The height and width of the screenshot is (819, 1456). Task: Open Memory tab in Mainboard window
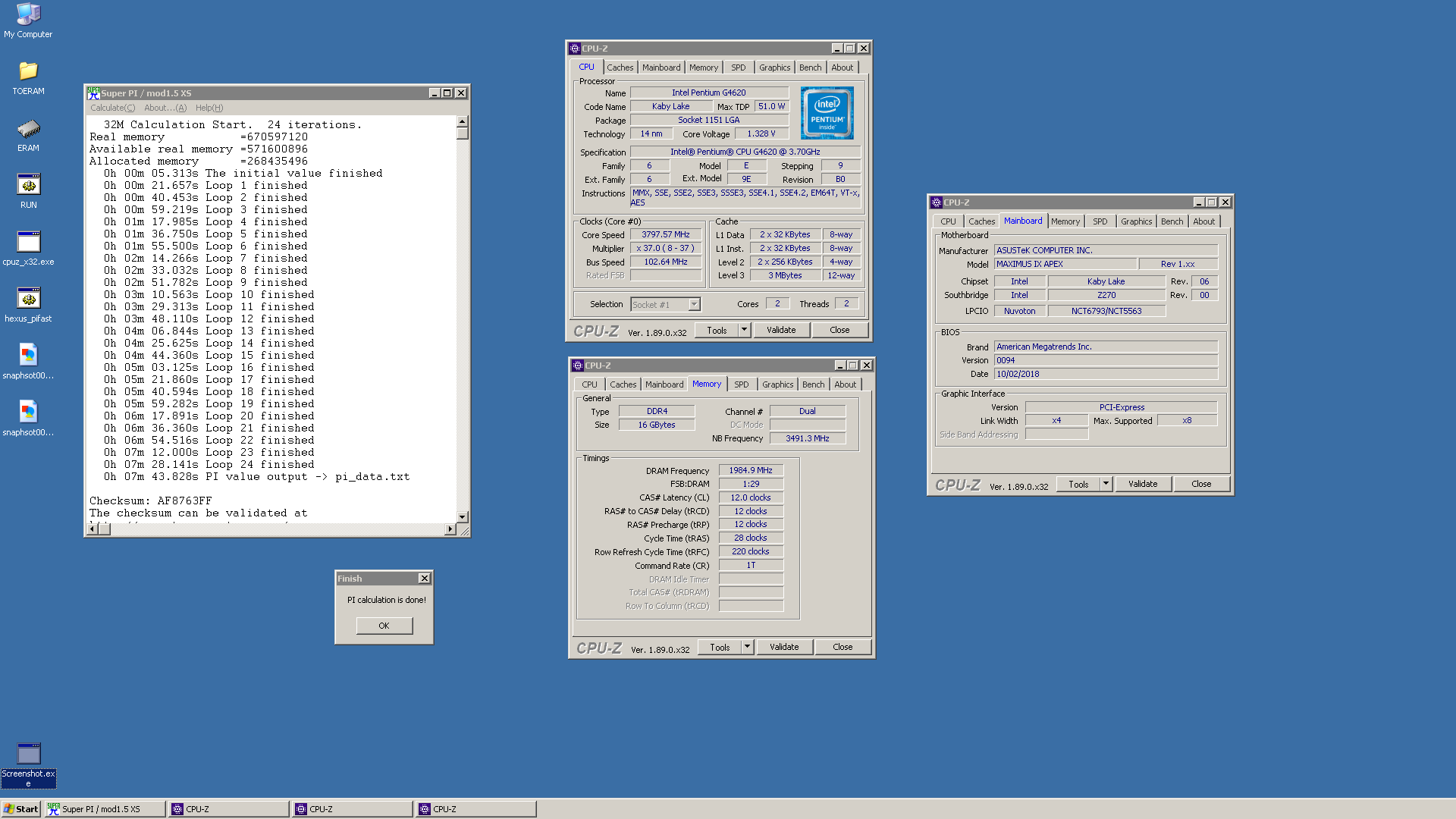pyautogui.click(x=1065, y=221)
